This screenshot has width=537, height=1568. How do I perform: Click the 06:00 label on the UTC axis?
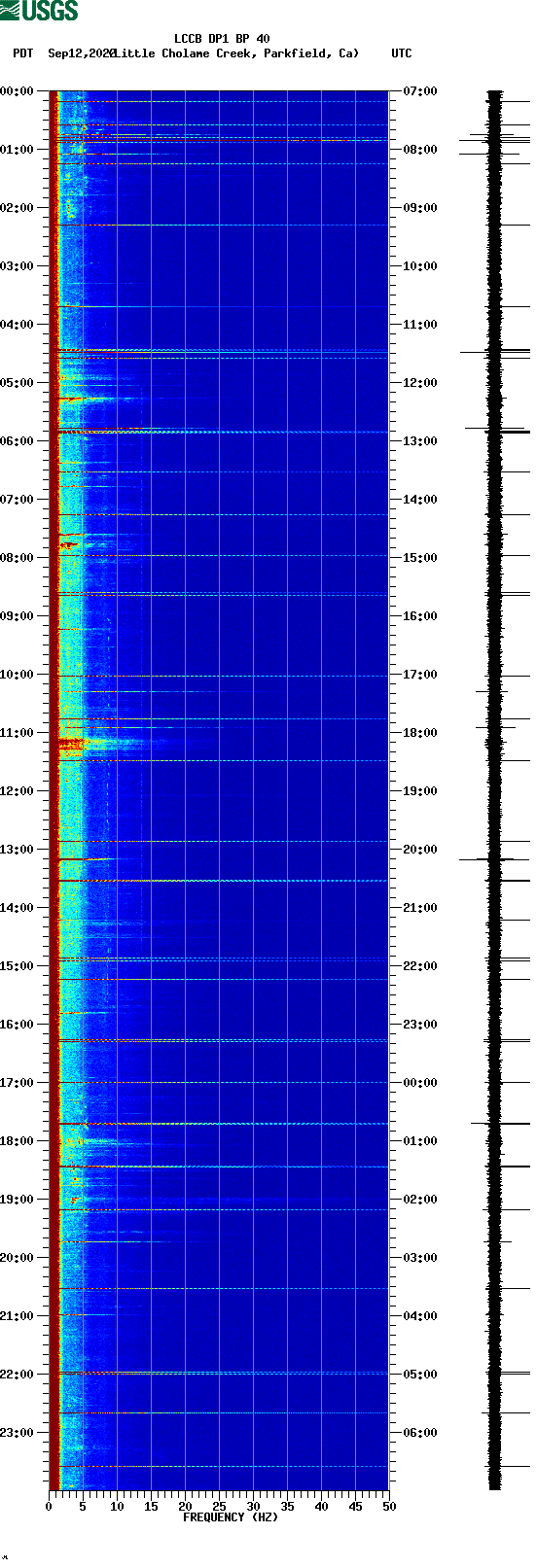[x=420, y=1433]
